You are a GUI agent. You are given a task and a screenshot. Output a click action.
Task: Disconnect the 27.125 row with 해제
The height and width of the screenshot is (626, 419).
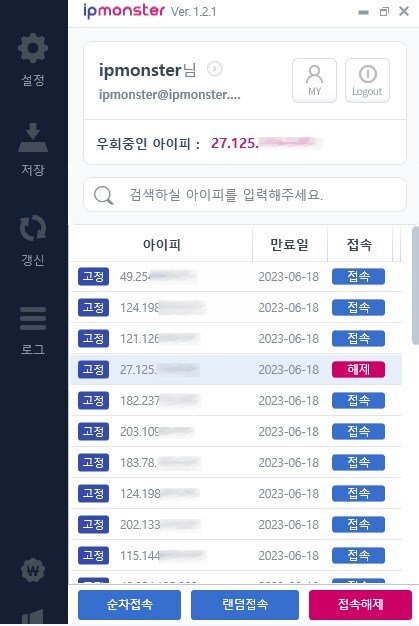(358, 369)
